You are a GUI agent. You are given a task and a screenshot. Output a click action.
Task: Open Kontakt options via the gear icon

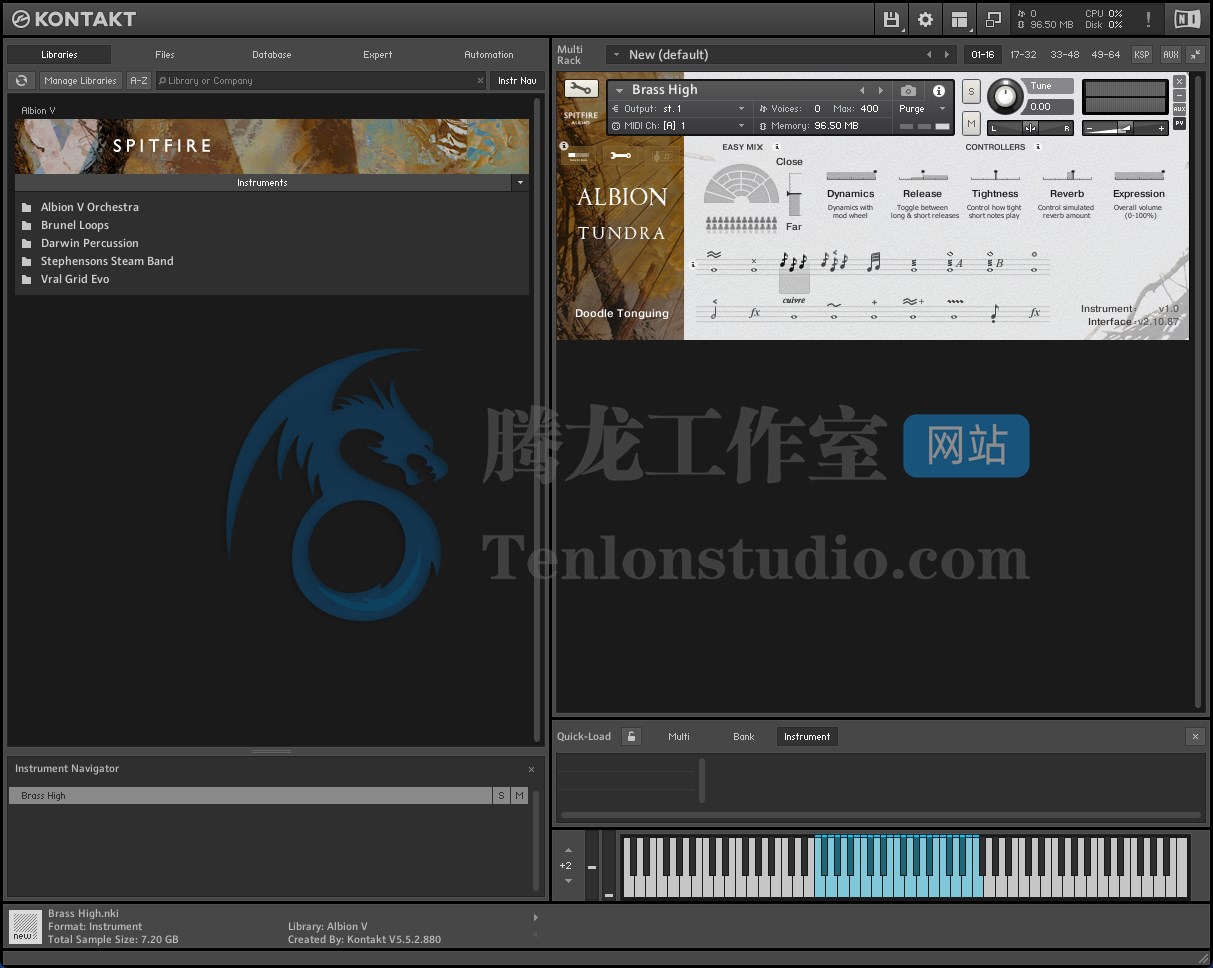[x=925, y=19]
